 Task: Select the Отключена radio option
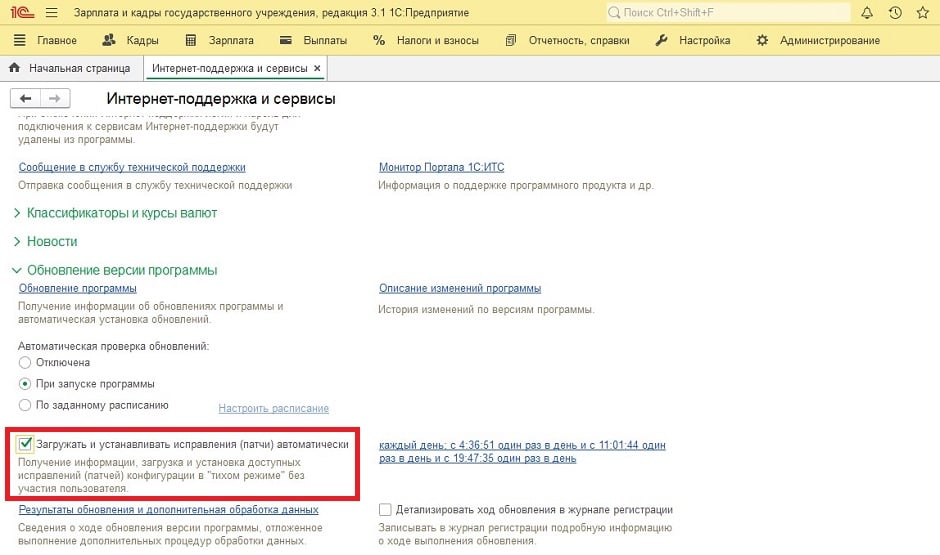[25, 363]
